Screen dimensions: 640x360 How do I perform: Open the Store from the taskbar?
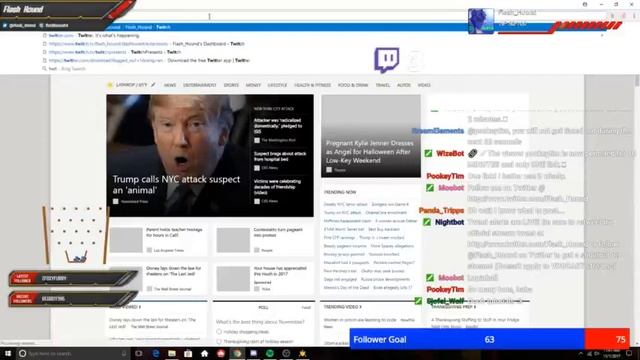click(188, 353)
